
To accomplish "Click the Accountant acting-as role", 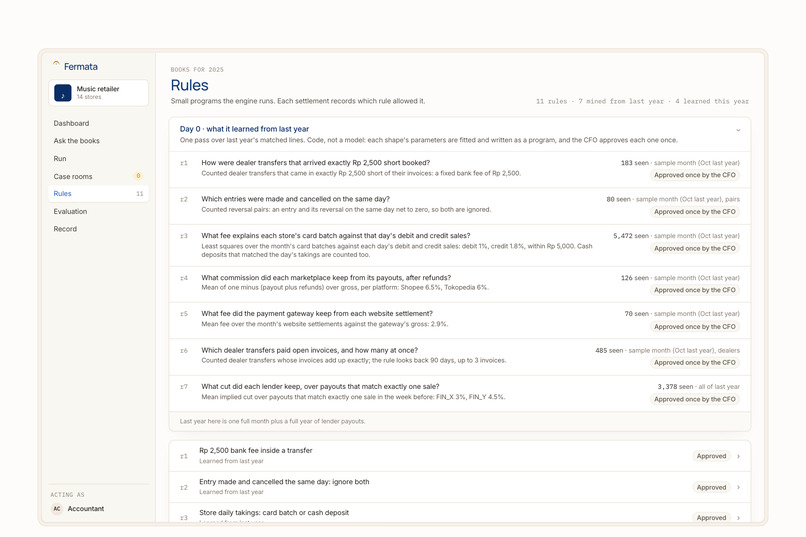I will point(86,509).
